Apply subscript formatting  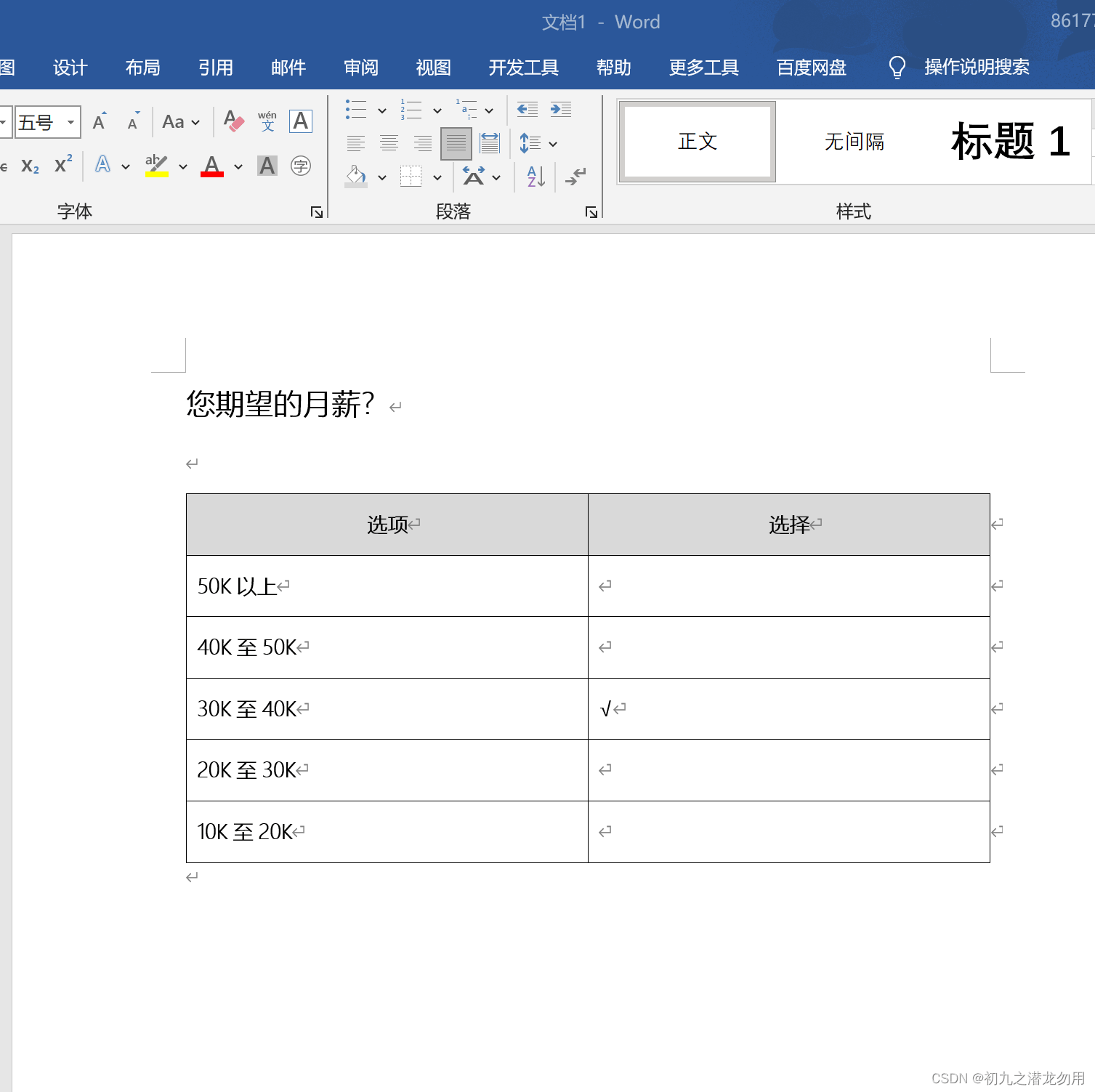point(30,166)
